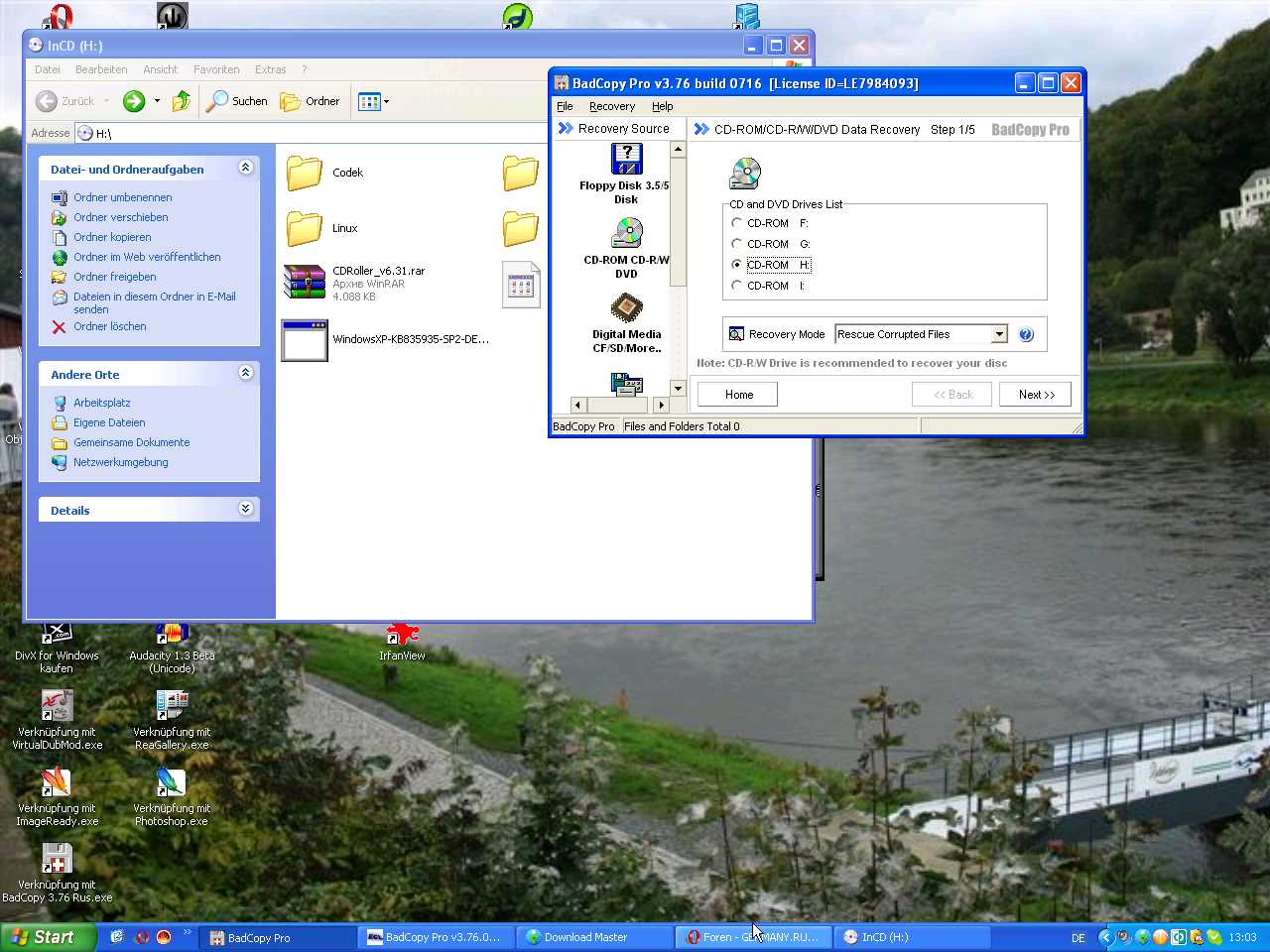Open the Recovery Mode dropdown list

coord(999,334)
